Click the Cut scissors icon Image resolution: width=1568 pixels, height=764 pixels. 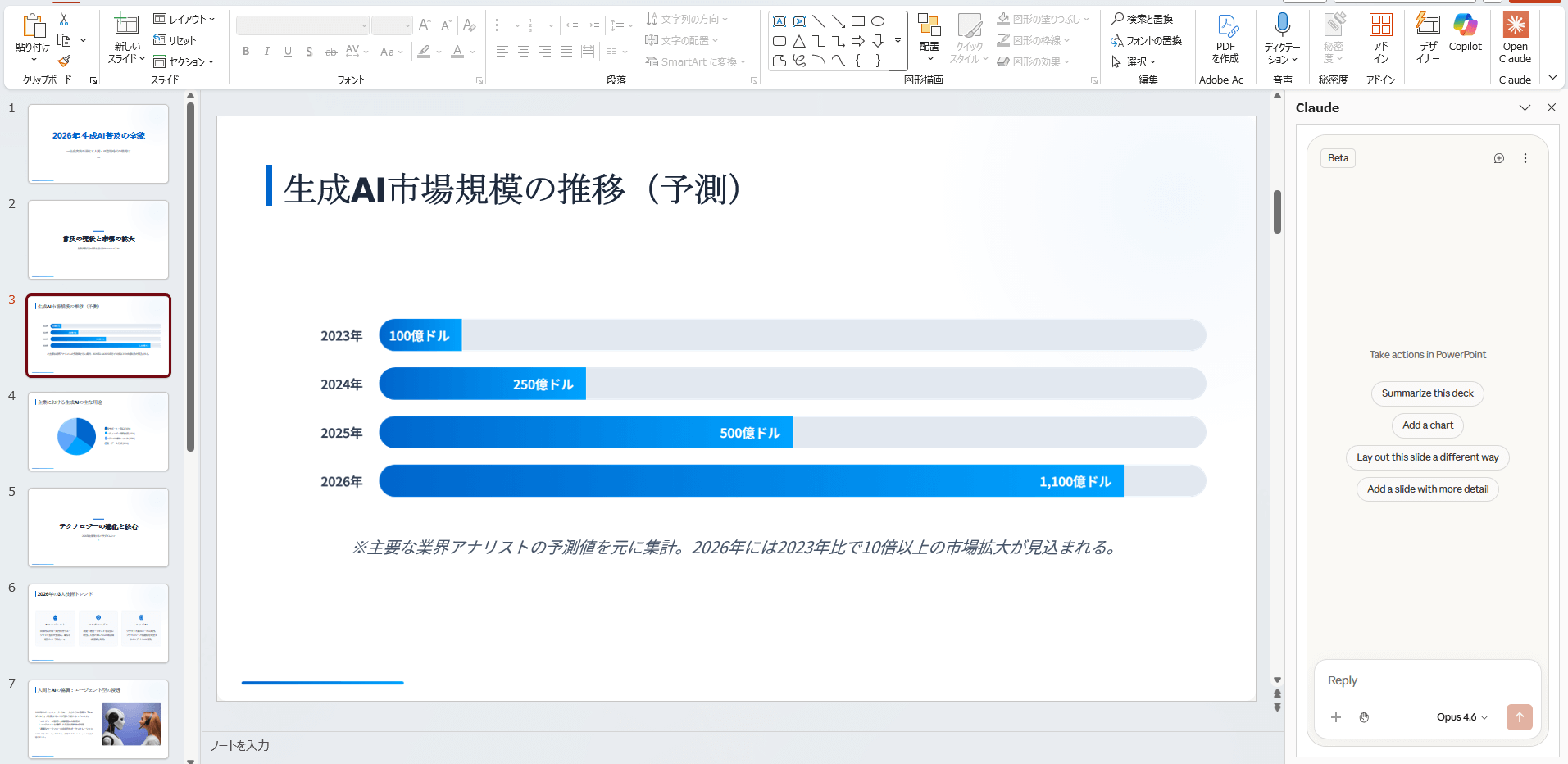coord(64,19)
